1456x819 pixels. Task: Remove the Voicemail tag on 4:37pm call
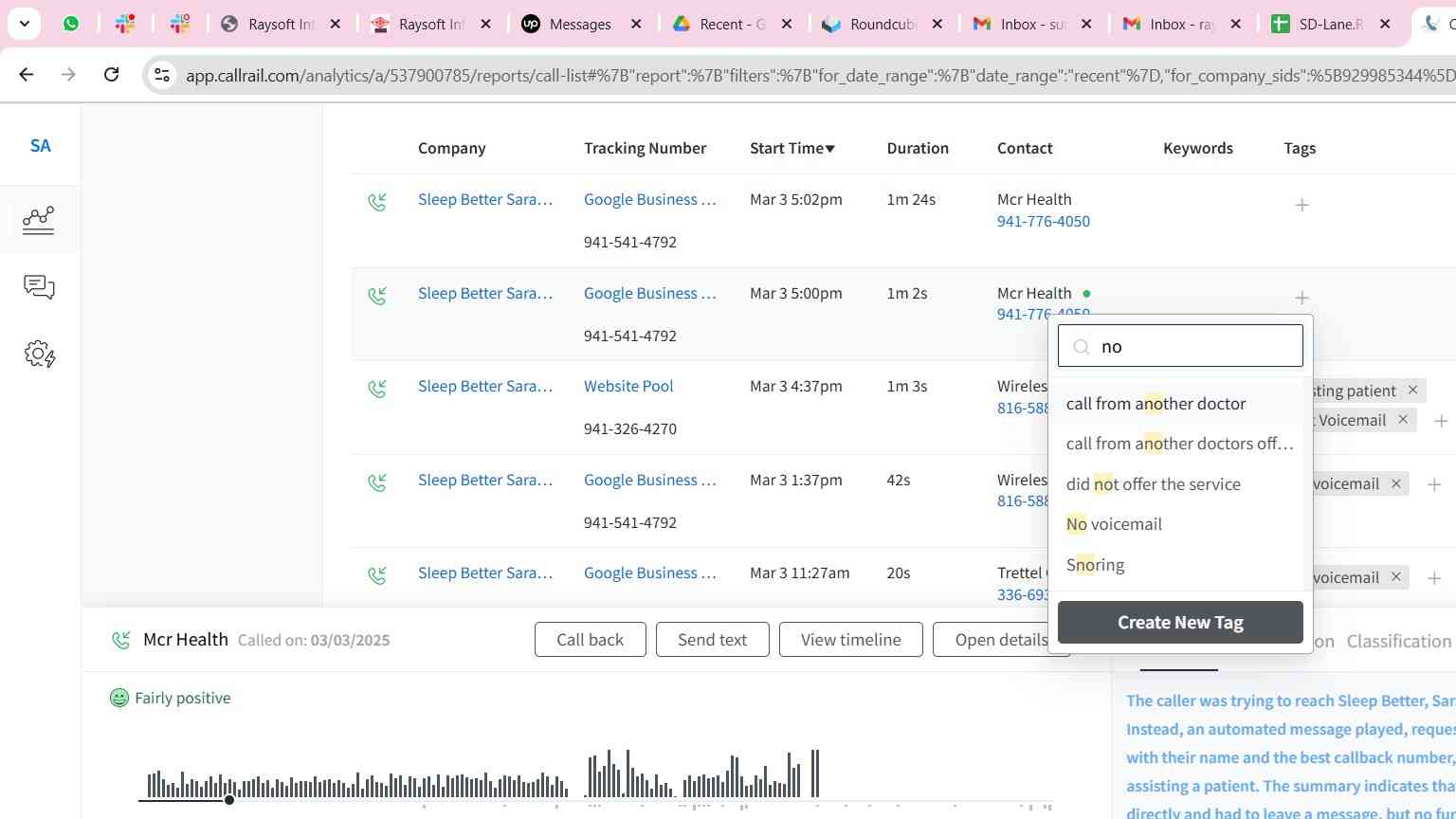1403,420
